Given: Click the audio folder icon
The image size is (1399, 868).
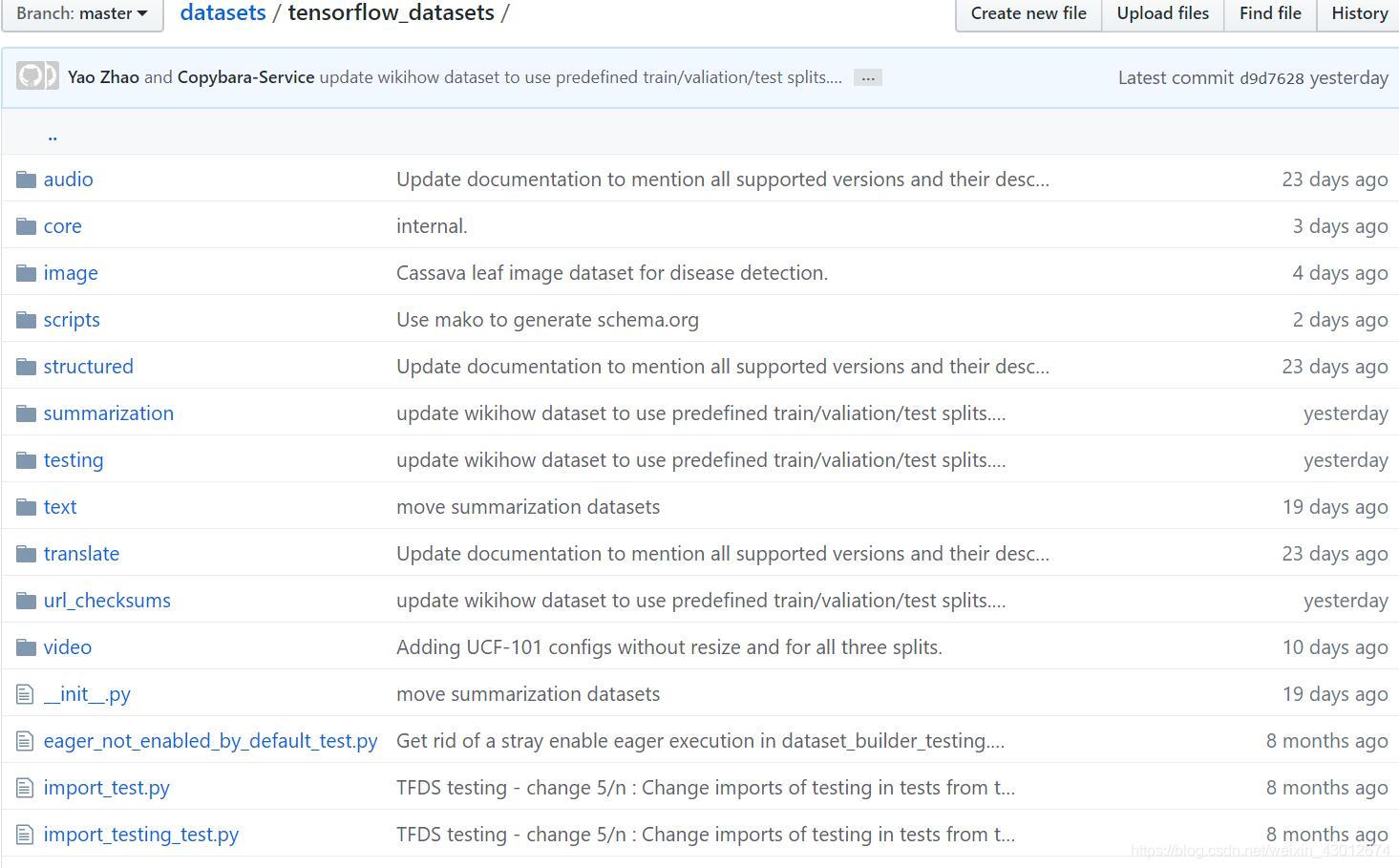Looking at the screenshot, I should 26,180.
